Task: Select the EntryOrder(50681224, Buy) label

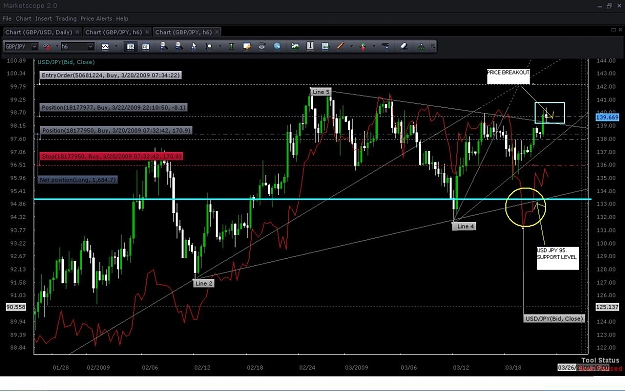Action: (x=111, y=75)
